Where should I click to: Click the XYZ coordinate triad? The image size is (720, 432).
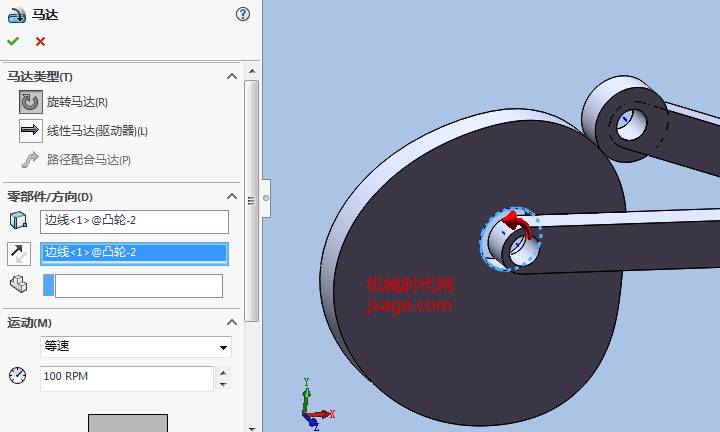point(318,404)
